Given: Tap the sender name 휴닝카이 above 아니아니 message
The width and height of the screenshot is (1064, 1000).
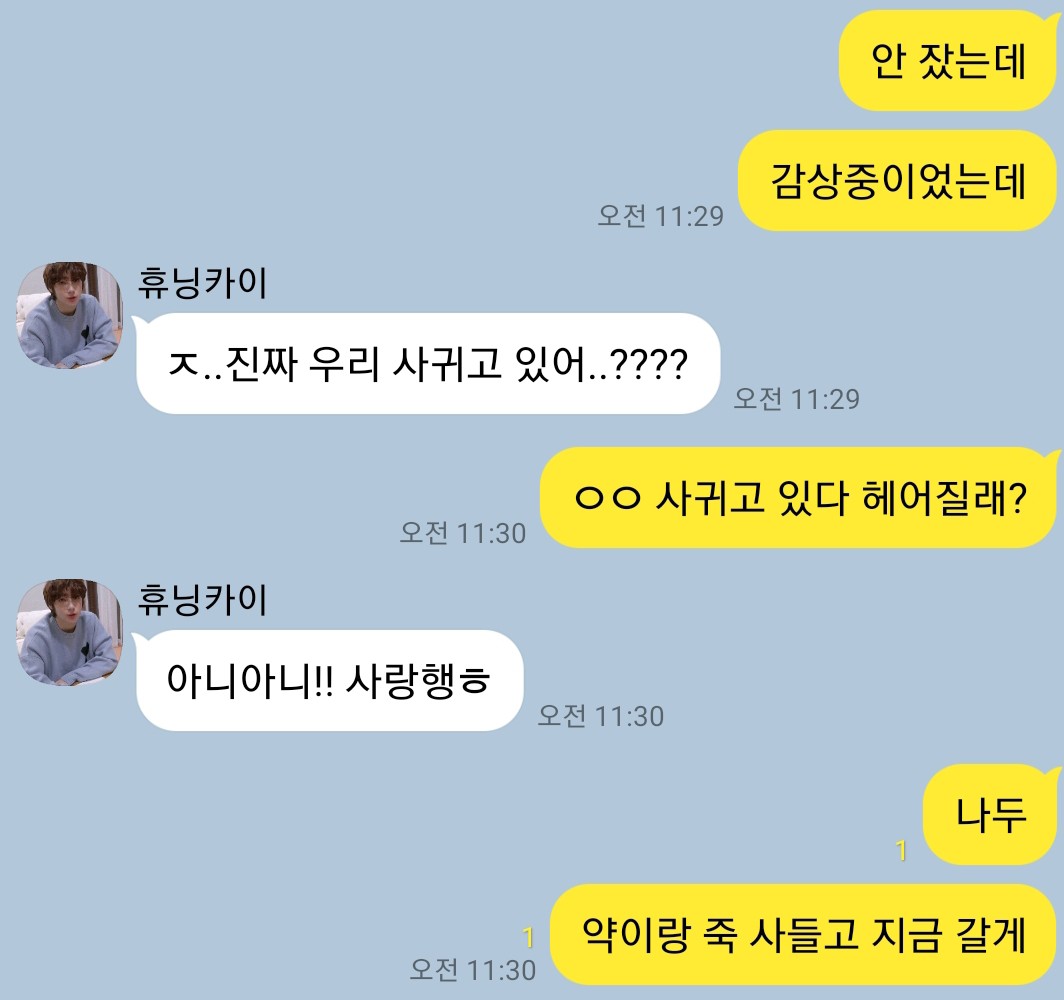Looking at the screenshot, I should 202,600.
